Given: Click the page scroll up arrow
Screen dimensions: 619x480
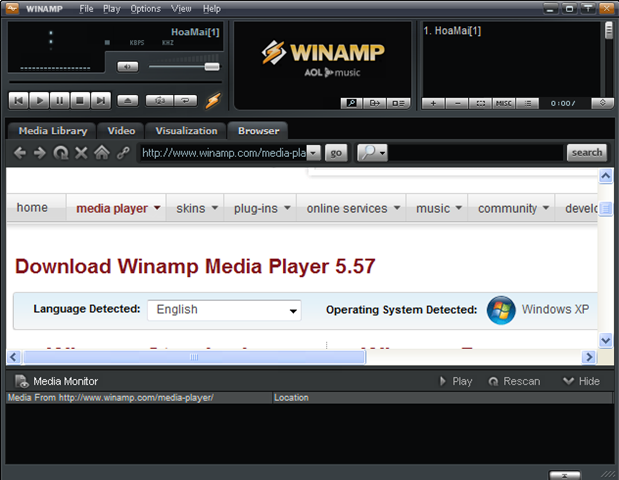Looking at the screenshot, I should pyautogui.click(x=606, y=176).
